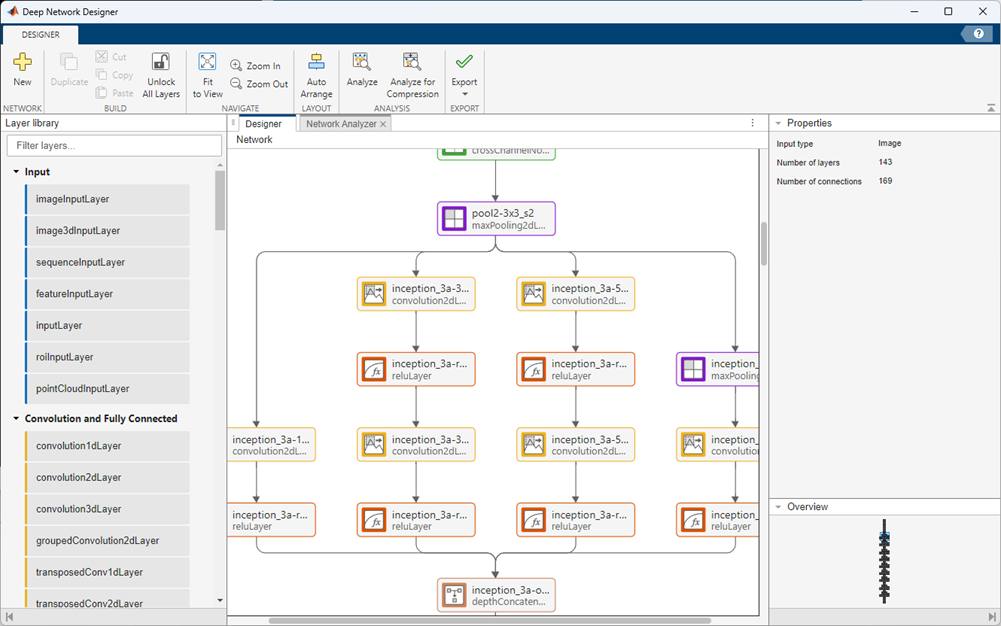This screenshot has width=1001, height=626.
Task: Click the vertical ellipsis options icon
Action: pos(753,122)
